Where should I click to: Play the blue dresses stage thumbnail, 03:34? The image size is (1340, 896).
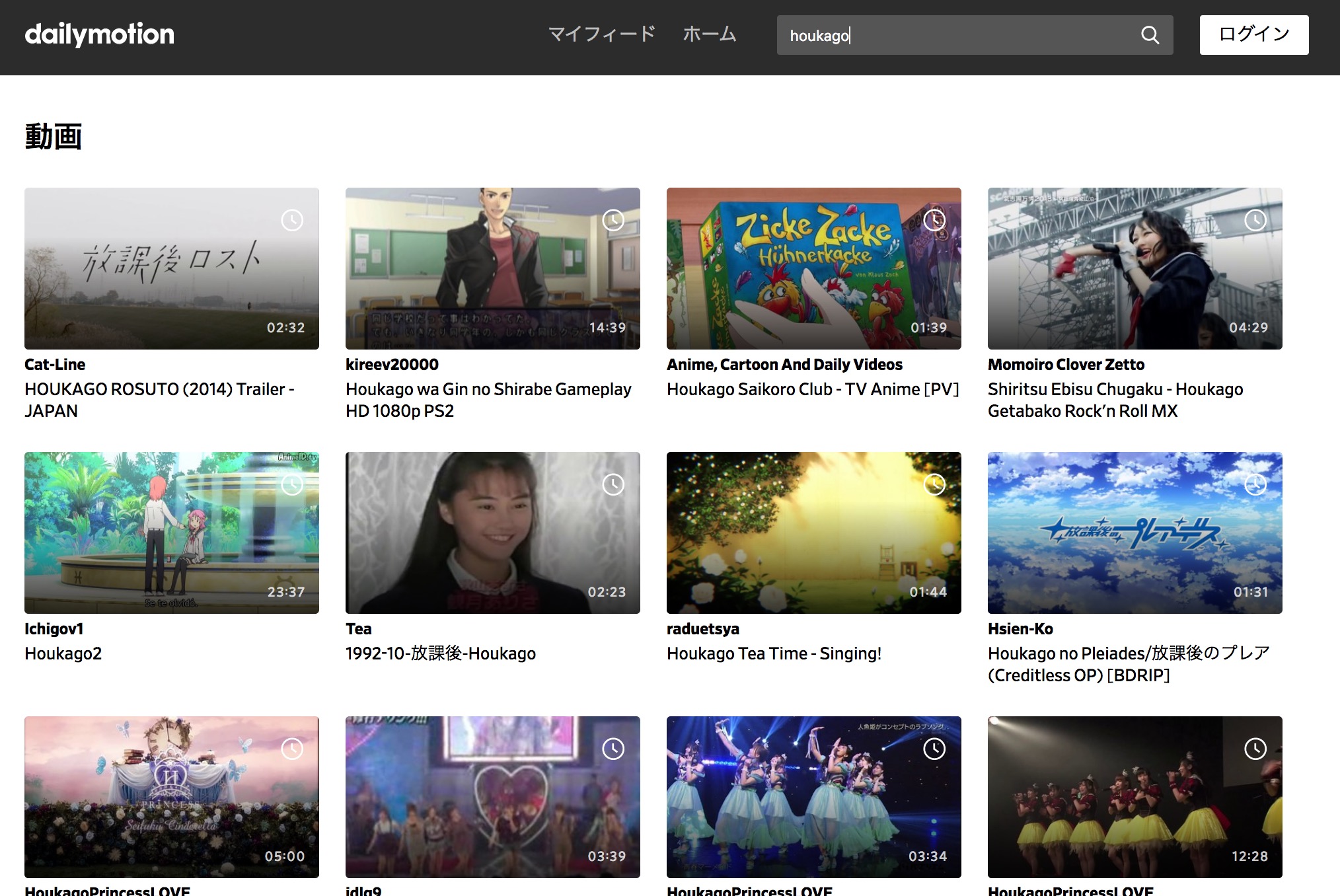pyautogui.click(x=814, y=797)
